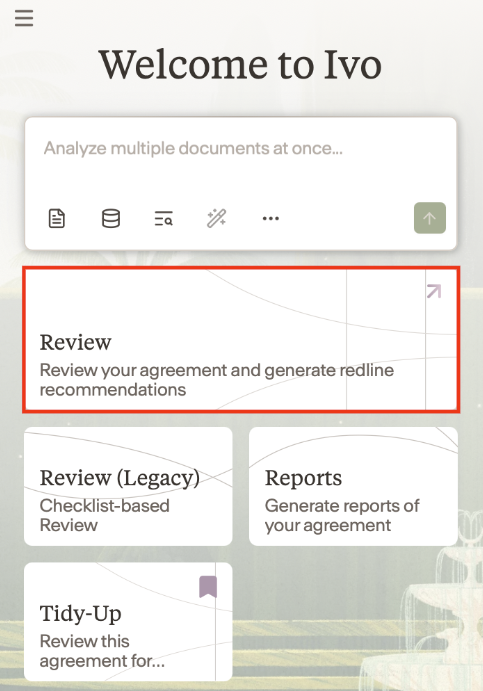This screenshot has height=691, width=483.
Task: Click the database cylinder icon
Action: 111,218
